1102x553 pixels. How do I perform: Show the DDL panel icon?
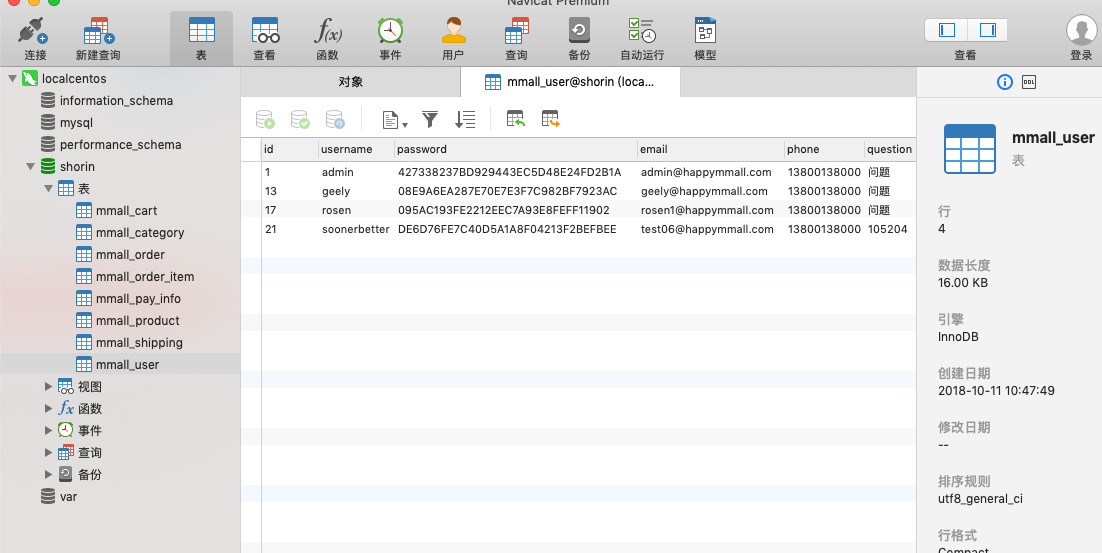pos(1029,82)
